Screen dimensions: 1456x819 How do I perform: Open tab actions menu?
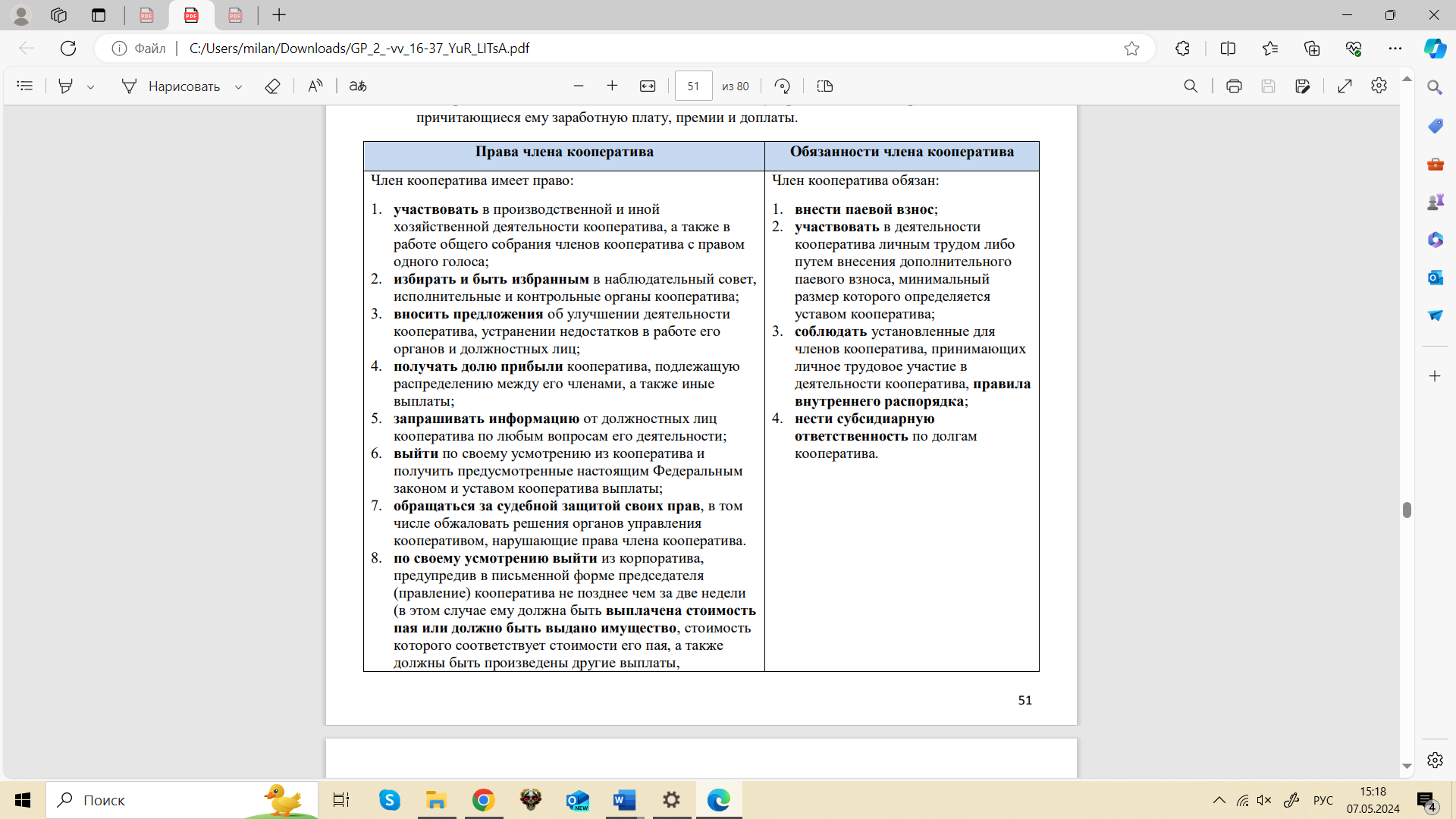[99, 15]
